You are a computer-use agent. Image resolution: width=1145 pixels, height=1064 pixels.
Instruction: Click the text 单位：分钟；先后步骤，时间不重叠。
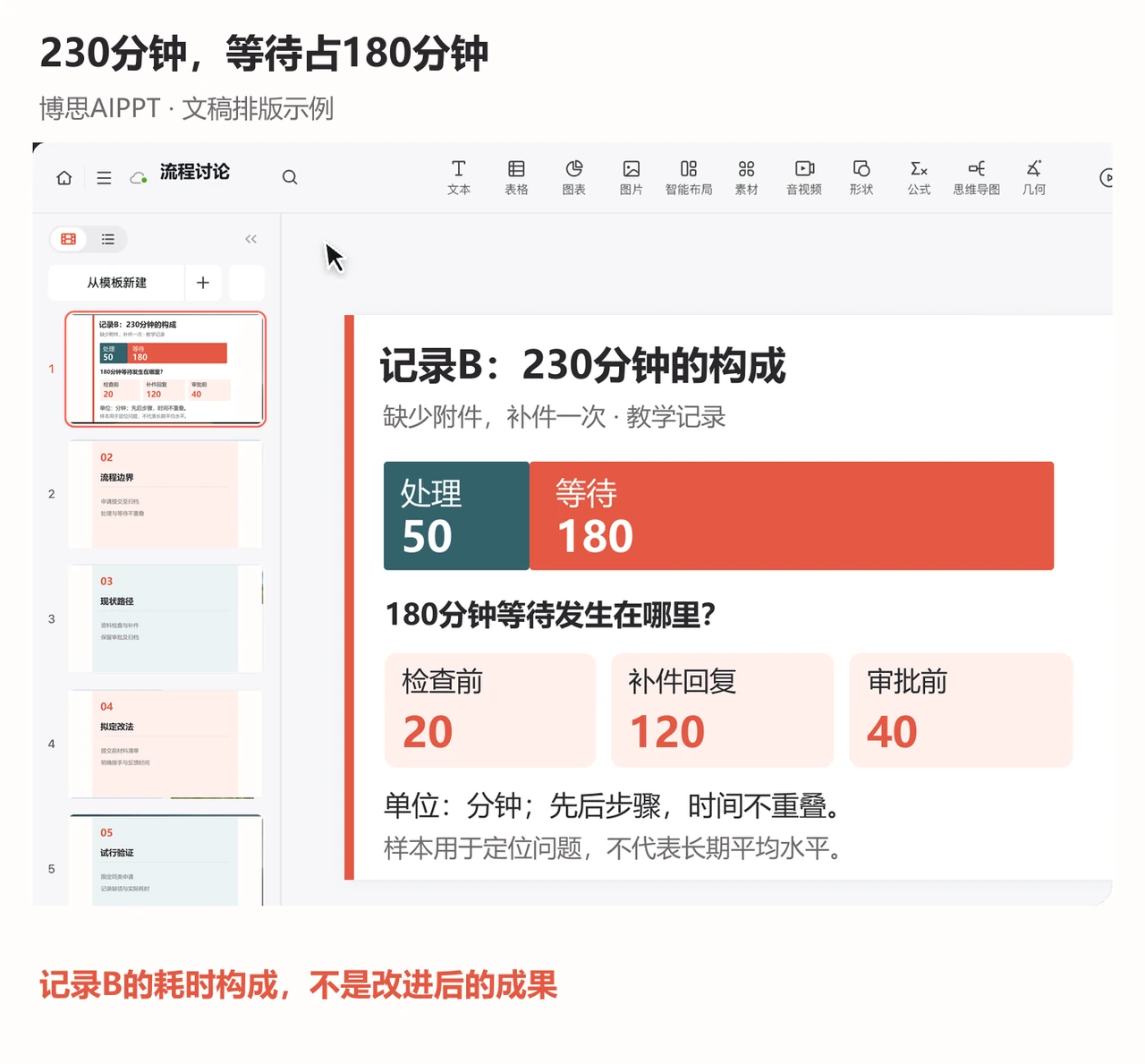pyautogui.click(x=614, y=806)
